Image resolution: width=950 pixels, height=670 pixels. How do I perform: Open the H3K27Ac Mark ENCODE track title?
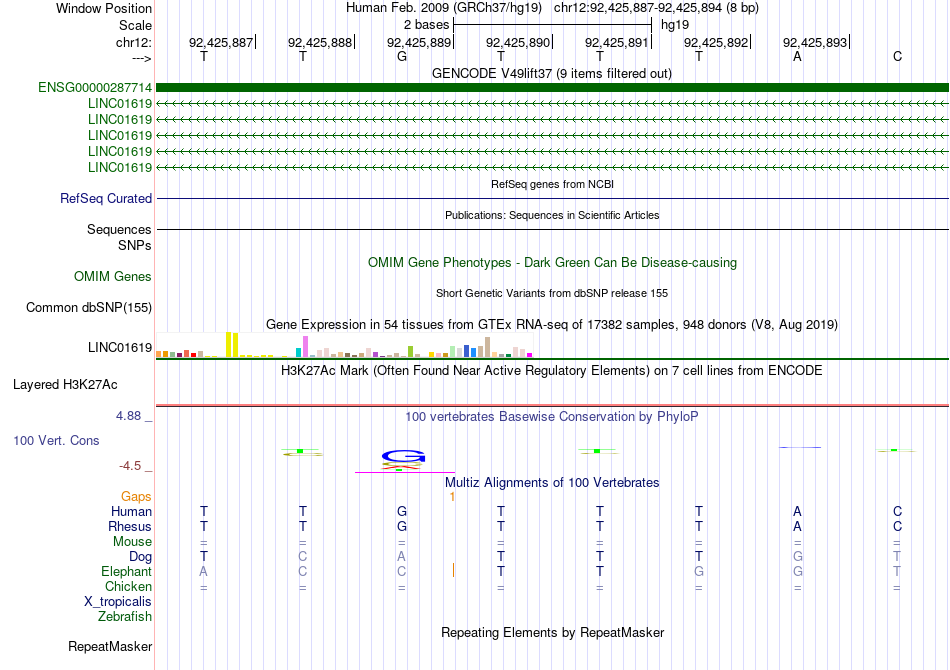point(552,370)
